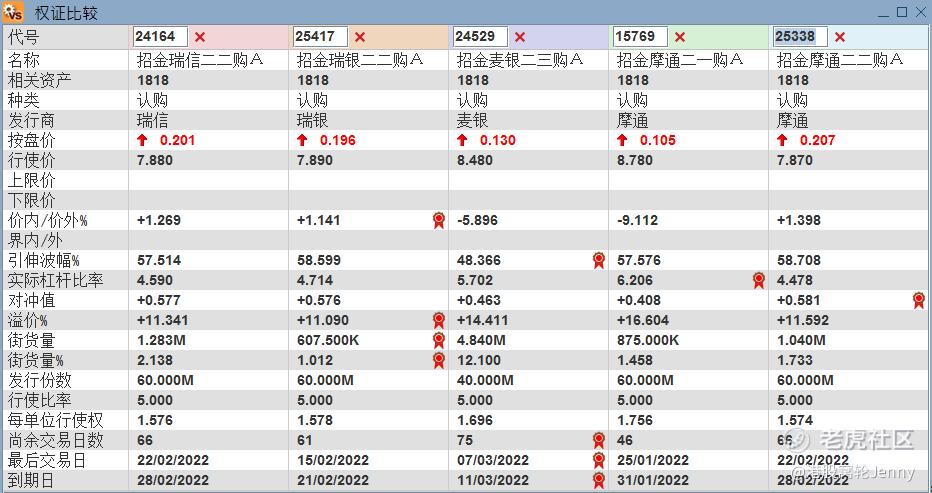The width and height of the screenshot is (932, 493).
Task: Select the 对冲值 row label
Action: click(32, 300)
